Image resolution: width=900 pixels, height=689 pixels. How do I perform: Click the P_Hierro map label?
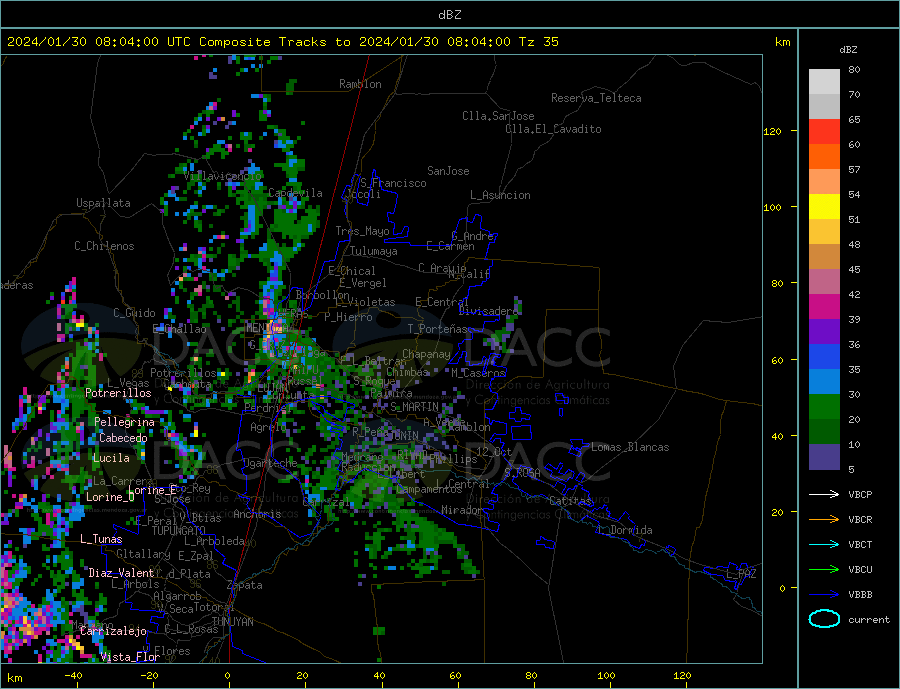348,317
